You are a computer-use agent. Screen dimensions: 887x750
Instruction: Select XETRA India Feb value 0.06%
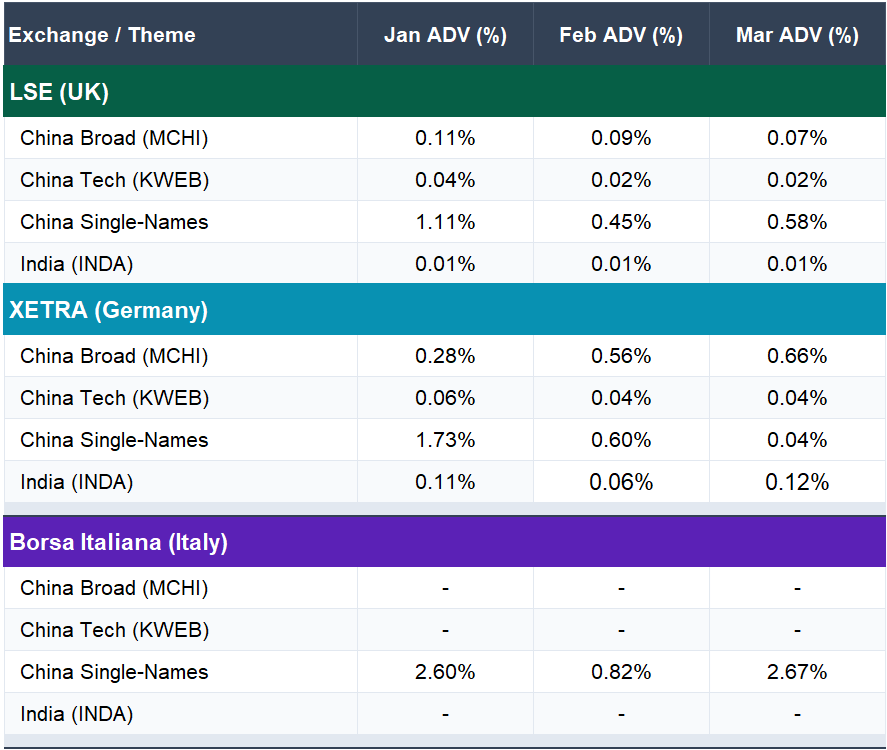point(621,482)
